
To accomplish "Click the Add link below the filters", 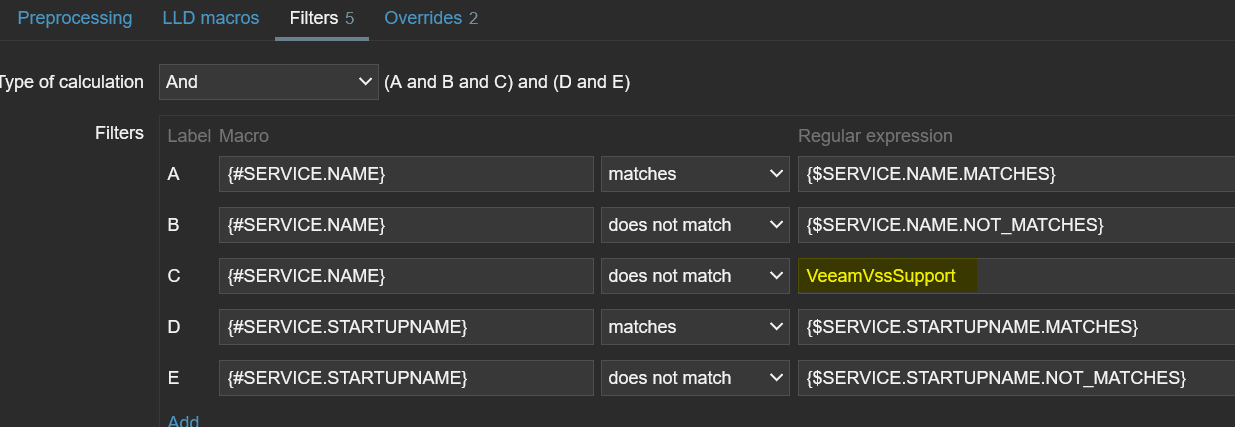I will coord(183,420).
